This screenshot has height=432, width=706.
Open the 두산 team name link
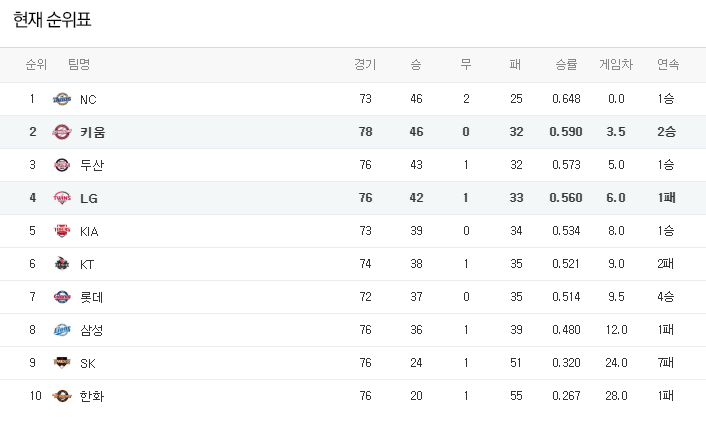pos(93,165)
